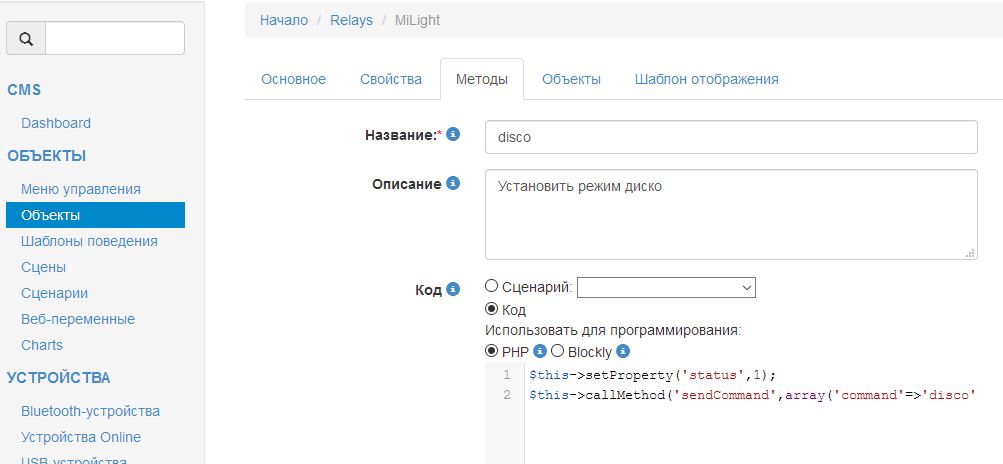
Task: Click the Описание textarea resize handle
Action: pyautogui.click(x=971, y=254)
